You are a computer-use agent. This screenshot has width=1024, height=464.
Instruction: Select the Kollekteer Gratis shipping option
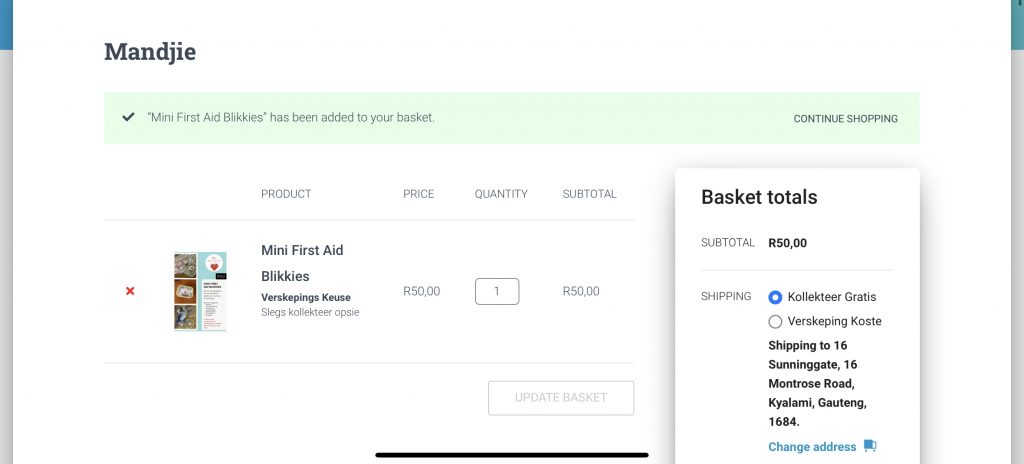(x=775, y=297)
